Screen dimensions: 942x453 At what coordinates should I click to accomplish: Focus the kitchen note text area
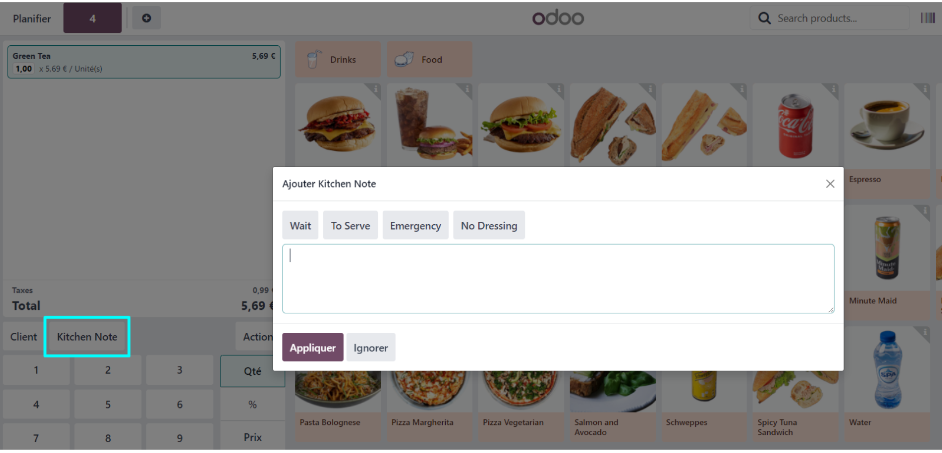pos(558,279)
